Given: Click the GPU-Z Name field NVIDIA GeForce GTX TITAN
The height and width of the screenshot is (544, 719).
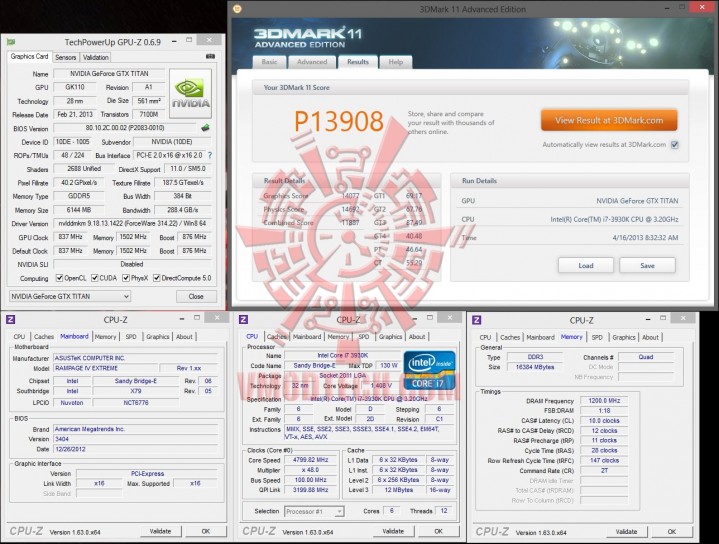Looking at the screenshot, I should (109, 73).
